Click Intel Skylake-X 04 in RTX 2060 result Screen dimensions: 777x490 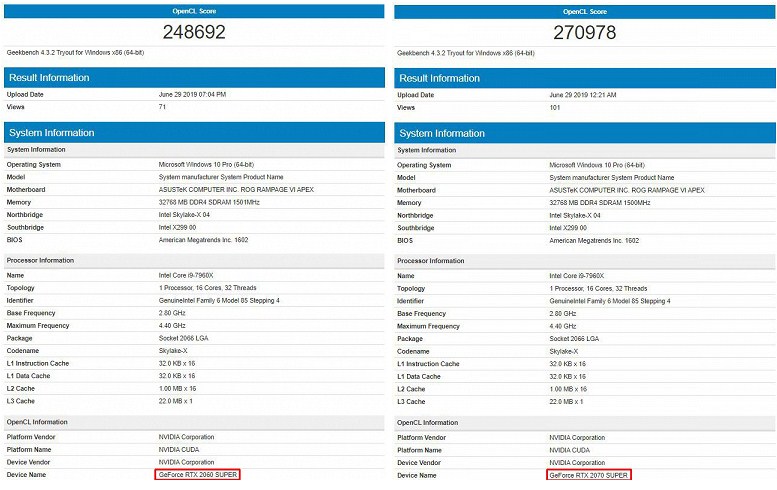pos(184,215)
